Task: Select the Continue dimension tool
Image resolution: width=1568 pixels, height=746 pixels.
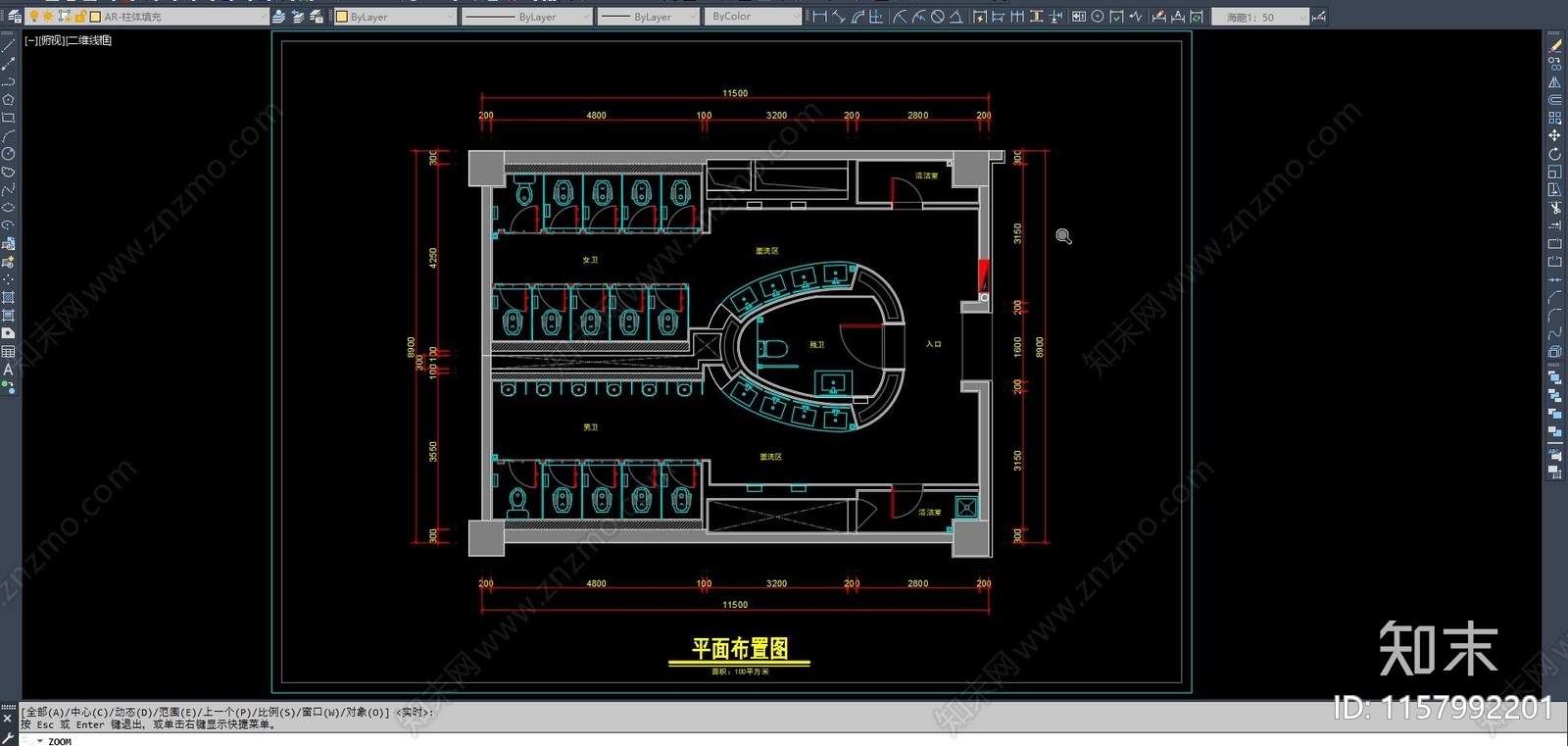Action: (1017, 17)
